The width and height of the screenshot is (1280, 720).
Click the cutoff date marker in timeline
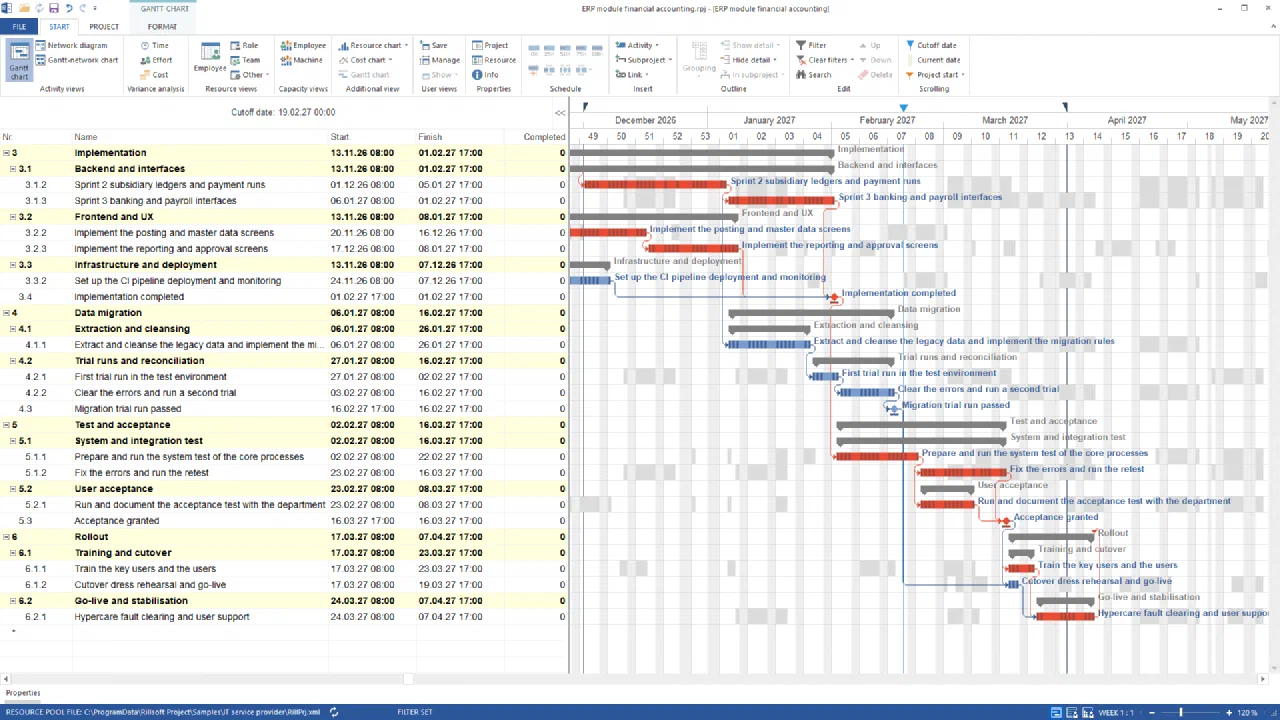click(904, 107)
